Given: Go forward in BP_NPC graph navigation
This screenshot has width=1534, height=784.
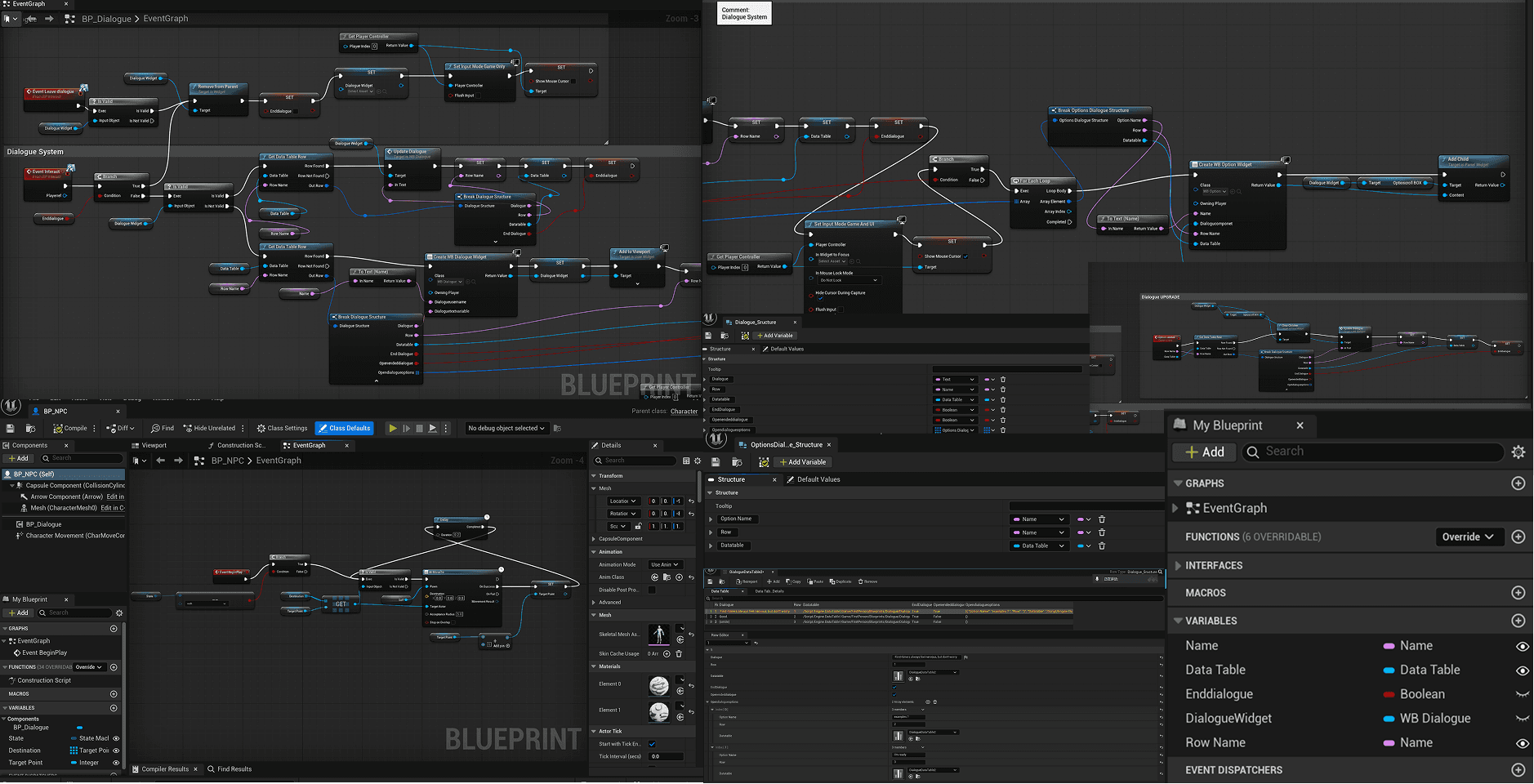Looking at the screenshot, I should coord(178,461).
